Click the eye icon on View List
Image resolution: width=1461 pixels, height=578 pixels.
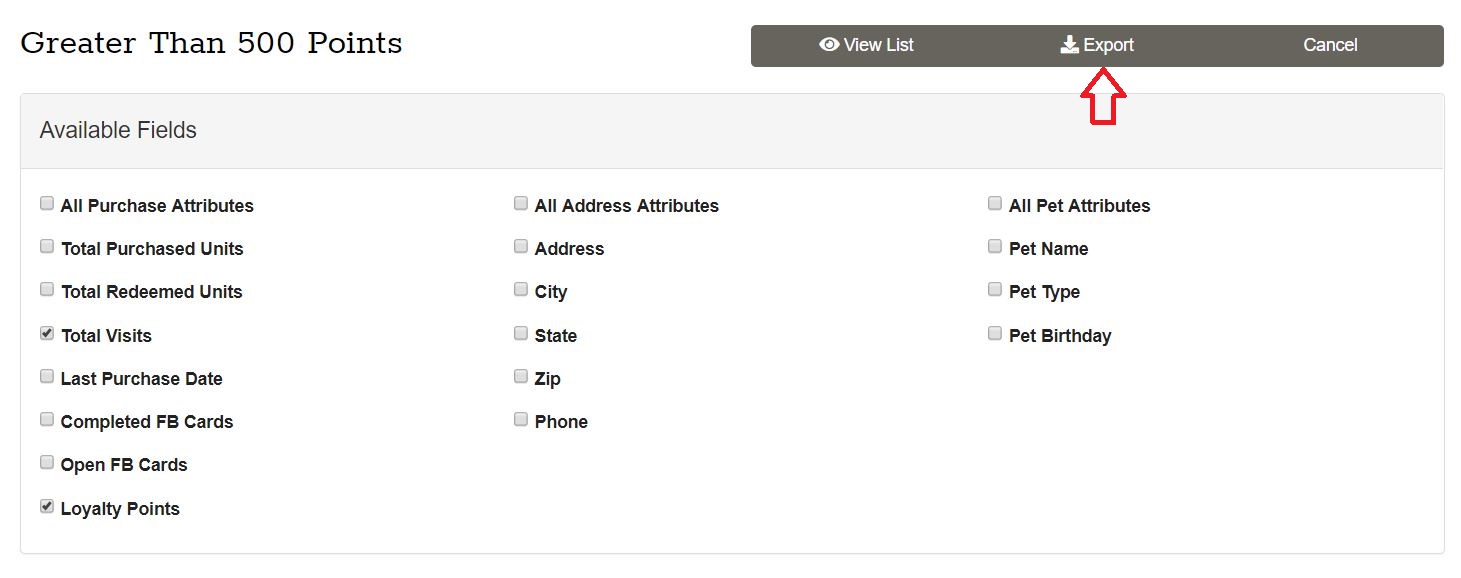pyautogui.click(x=828, y=45)
